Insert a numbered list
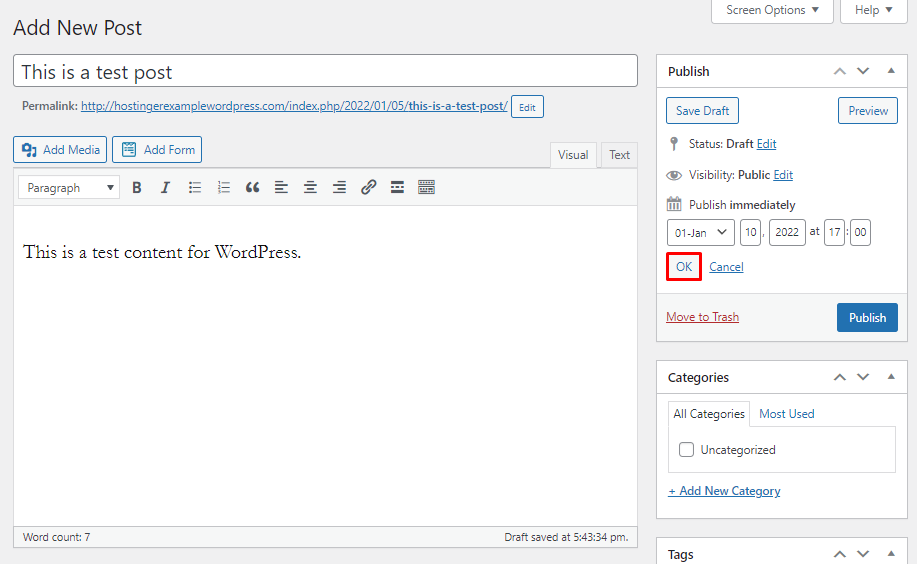917x564 pixels. click(x=224, y=187)
